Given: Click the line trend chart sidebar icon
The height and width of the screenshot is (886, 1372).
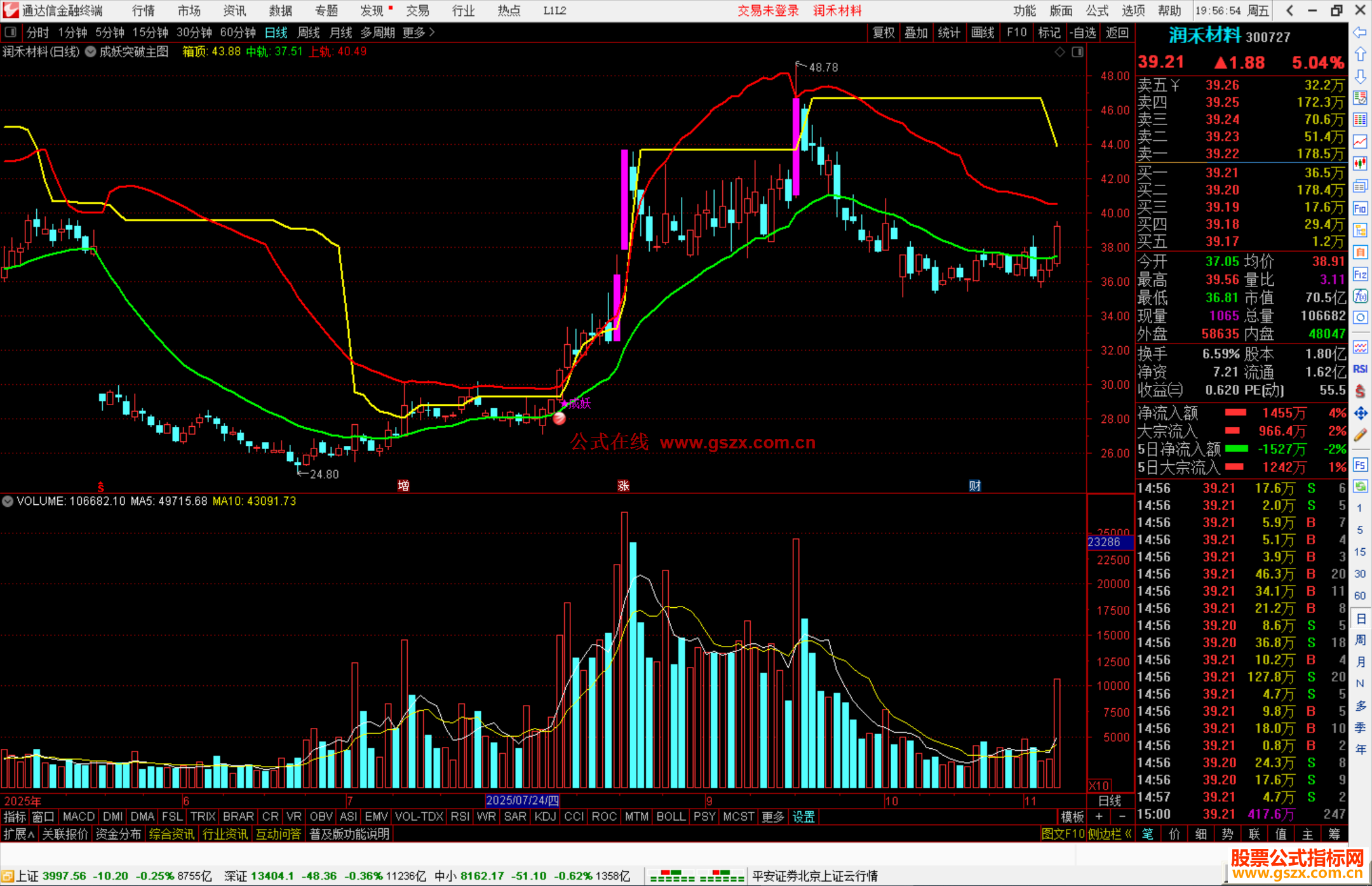Looking at the screenshot, I should tap(1360, 142).
